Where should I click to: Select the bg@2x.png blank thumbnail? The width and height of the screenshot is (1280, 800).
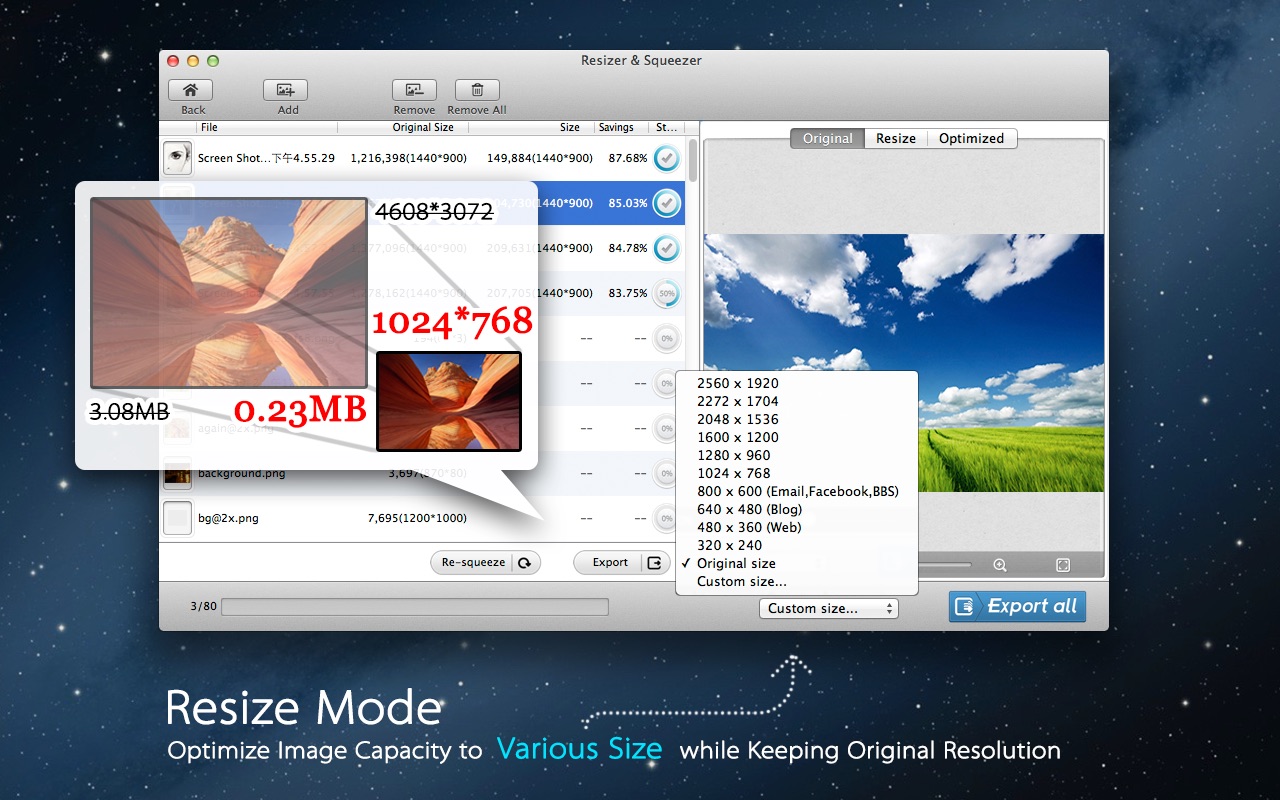(x=177, y=518)
